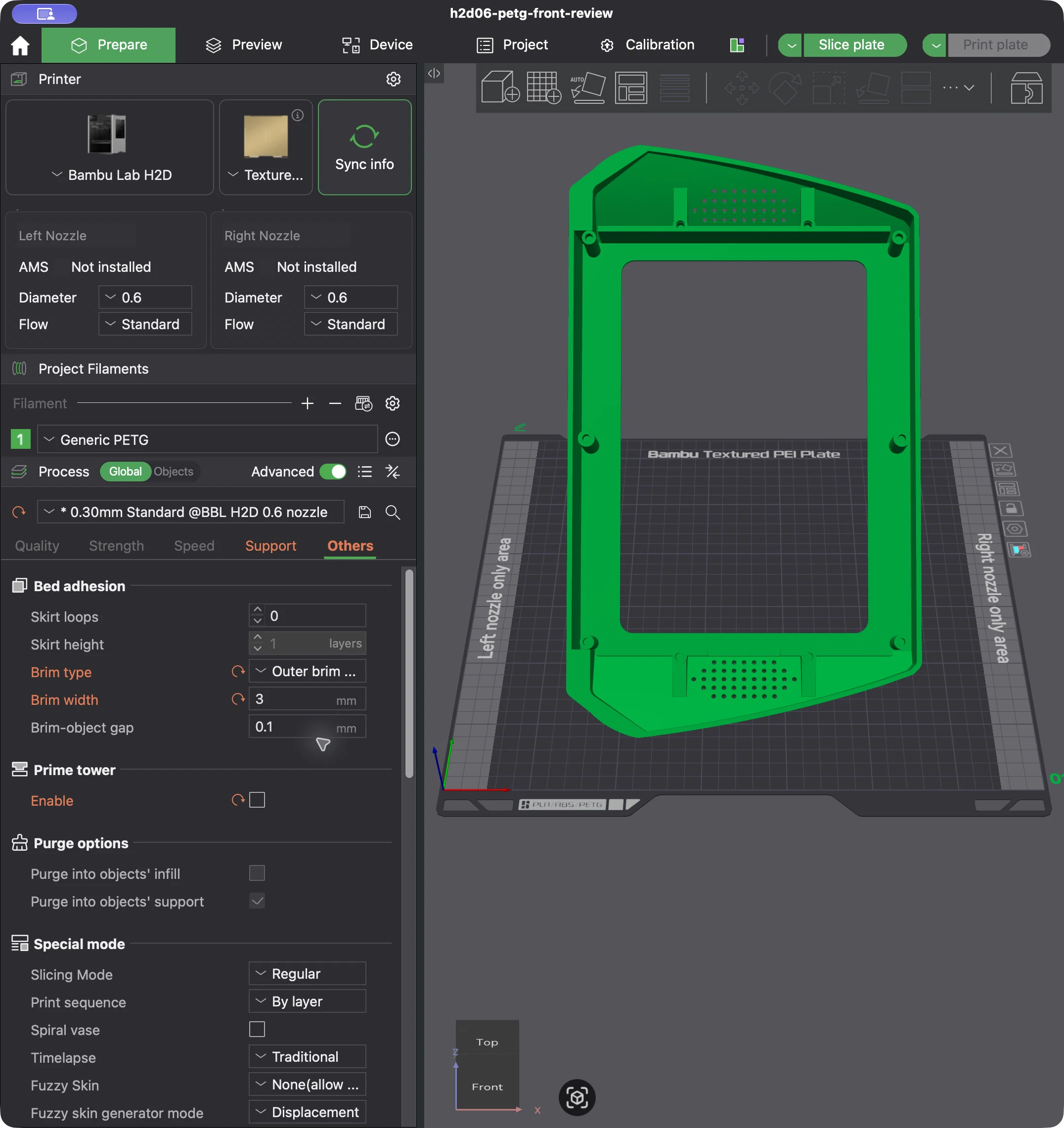Open printer settings gear icon

click(393, 79)
